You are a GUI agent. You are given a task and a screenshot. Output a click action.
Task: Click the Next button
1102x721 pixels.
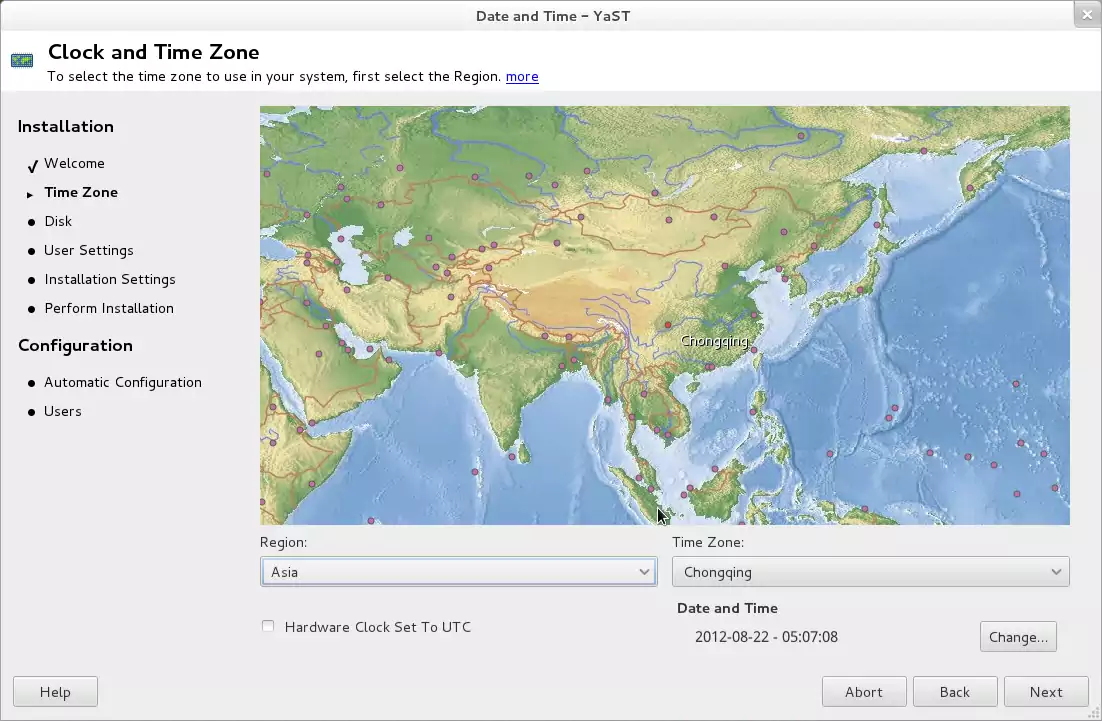(x=1046, y=692)
